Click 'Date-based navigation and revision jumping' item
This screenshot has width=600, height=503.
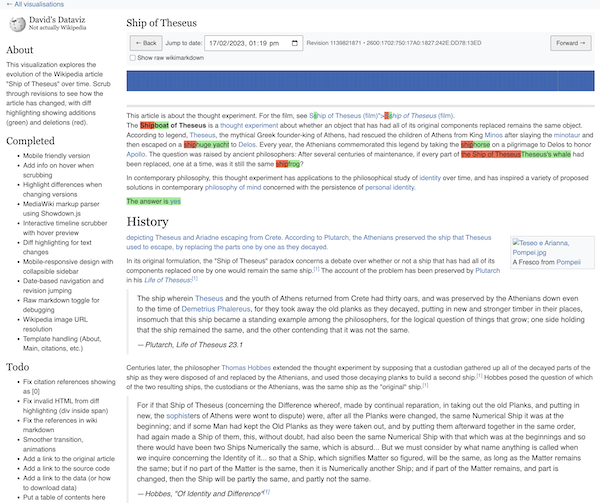click(x=63, y=286)
